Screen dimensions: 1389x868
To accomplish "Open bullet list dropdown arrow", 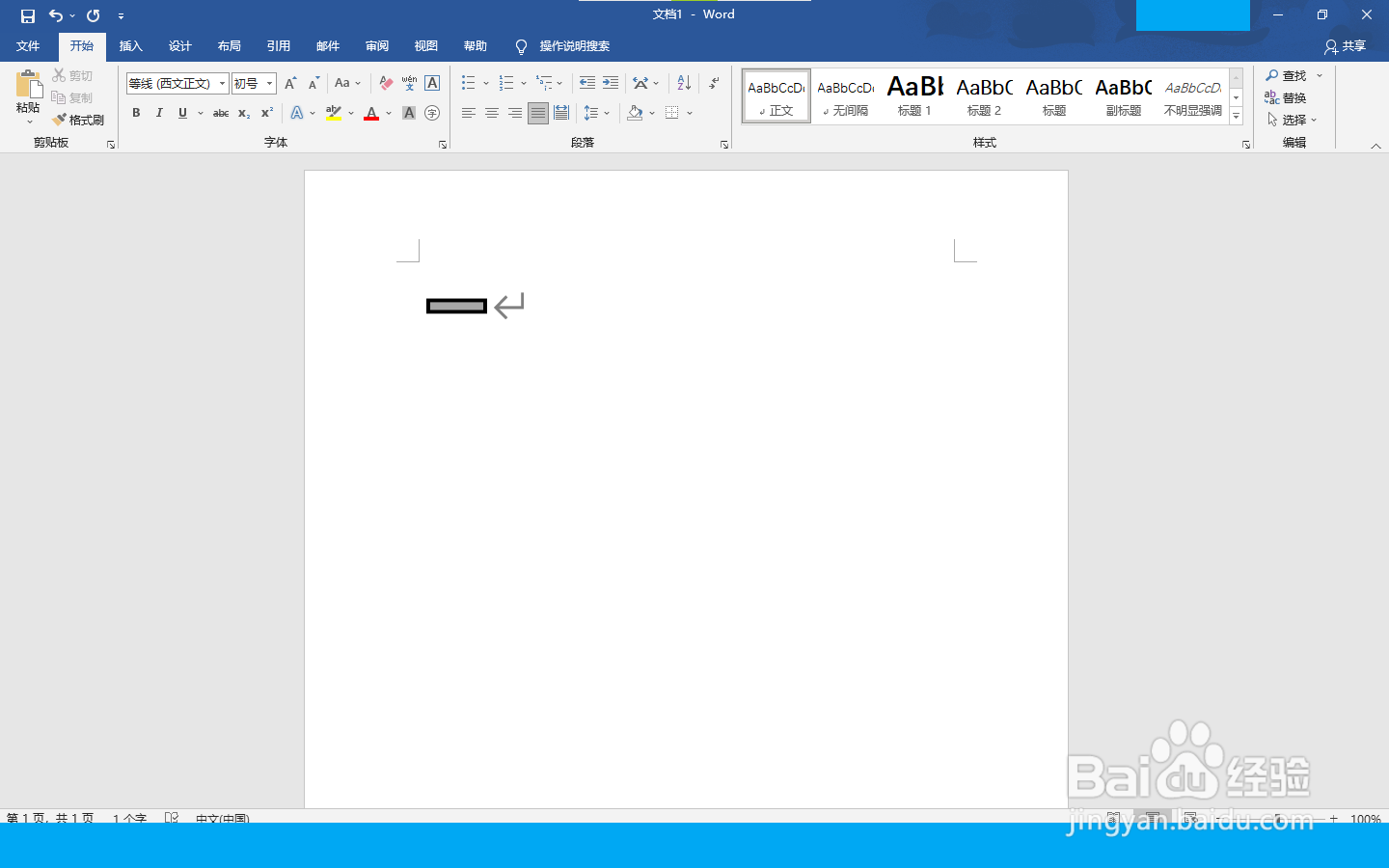I will 486,83.
